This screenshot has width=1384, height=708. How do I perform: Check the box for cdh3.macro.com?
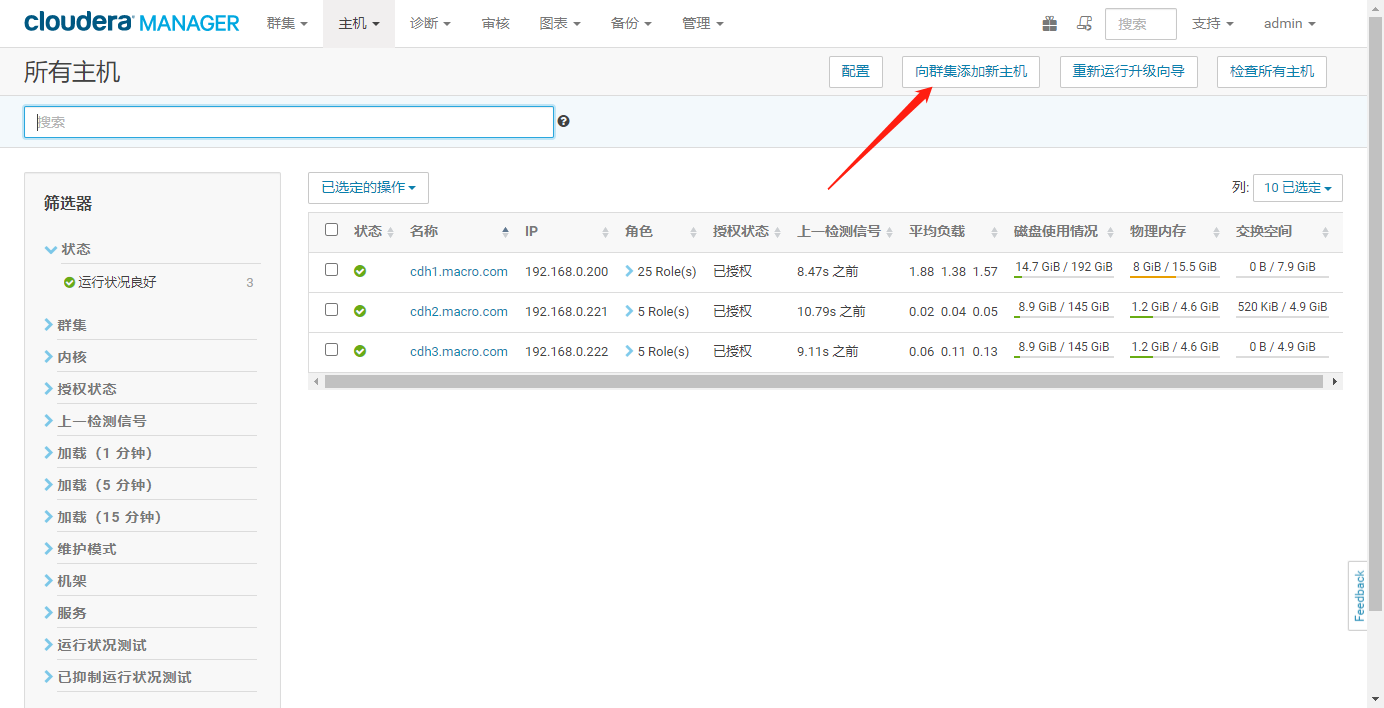[x=332, y=350]
